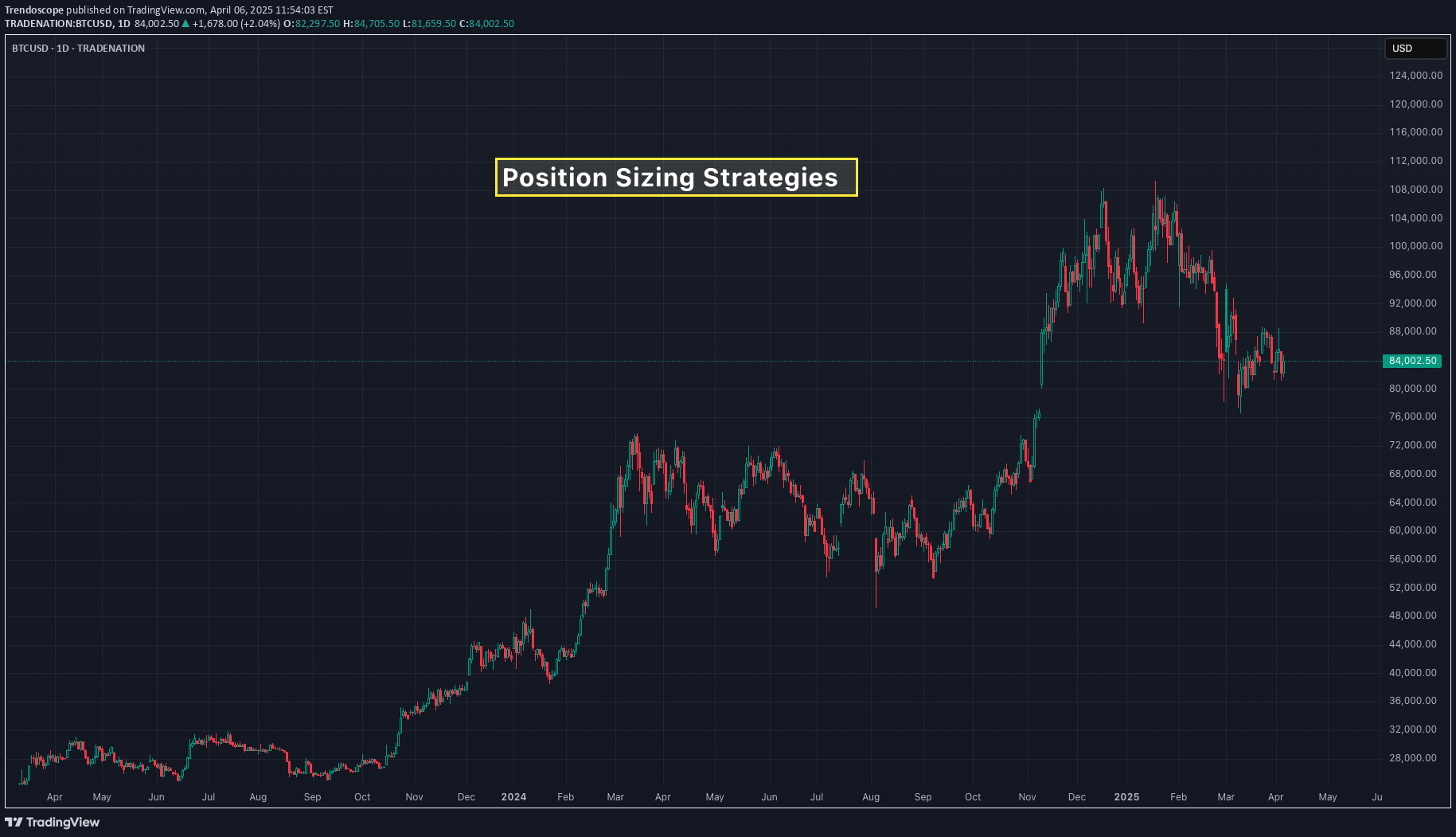Viewport: 1456px width, 837px height.
Task: Click the 108,000.00 price axis label
Action: [x=1415, y=190]
